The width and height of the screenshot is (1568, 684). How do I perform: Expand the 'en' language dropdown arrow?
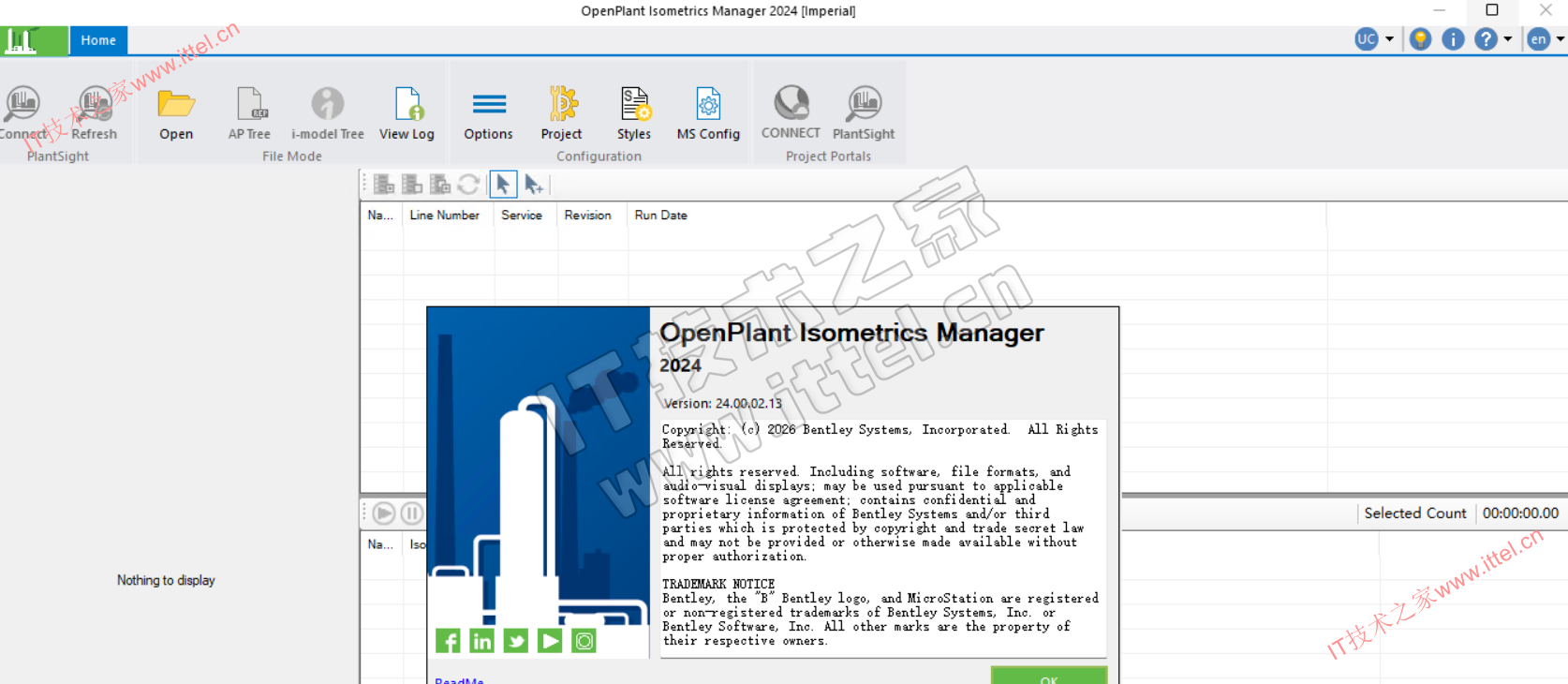pyautogui.click(x=1560, y=39)
